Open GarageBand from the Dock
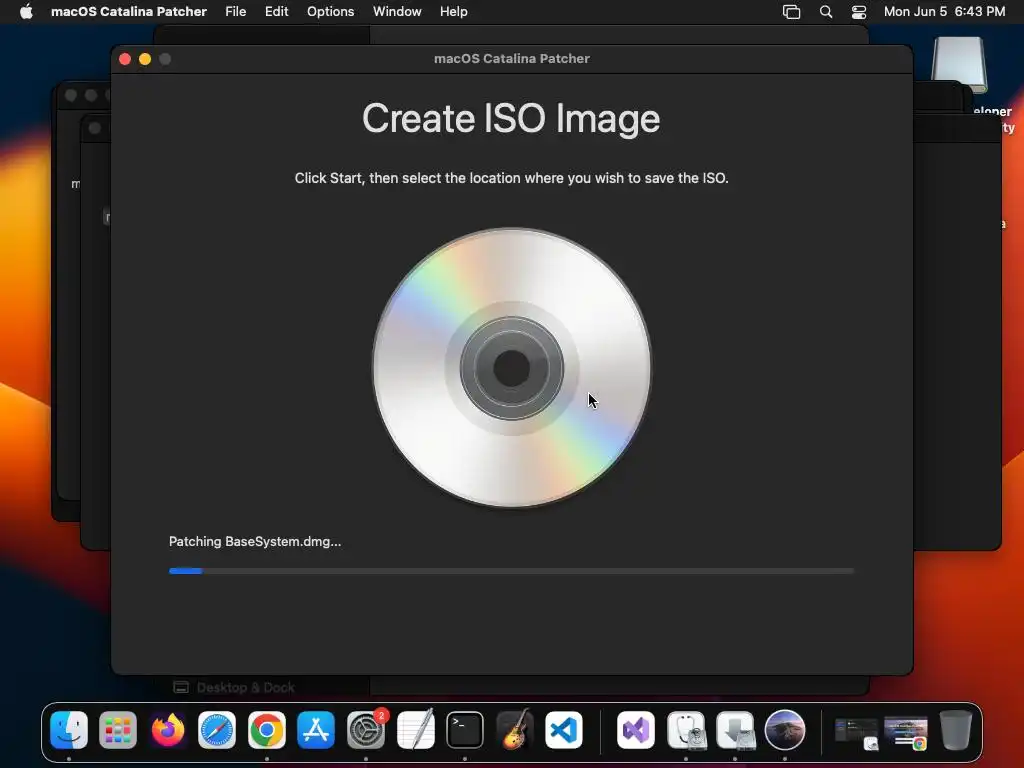This screenshot has width=1024, height=768. tap(514, 730)
